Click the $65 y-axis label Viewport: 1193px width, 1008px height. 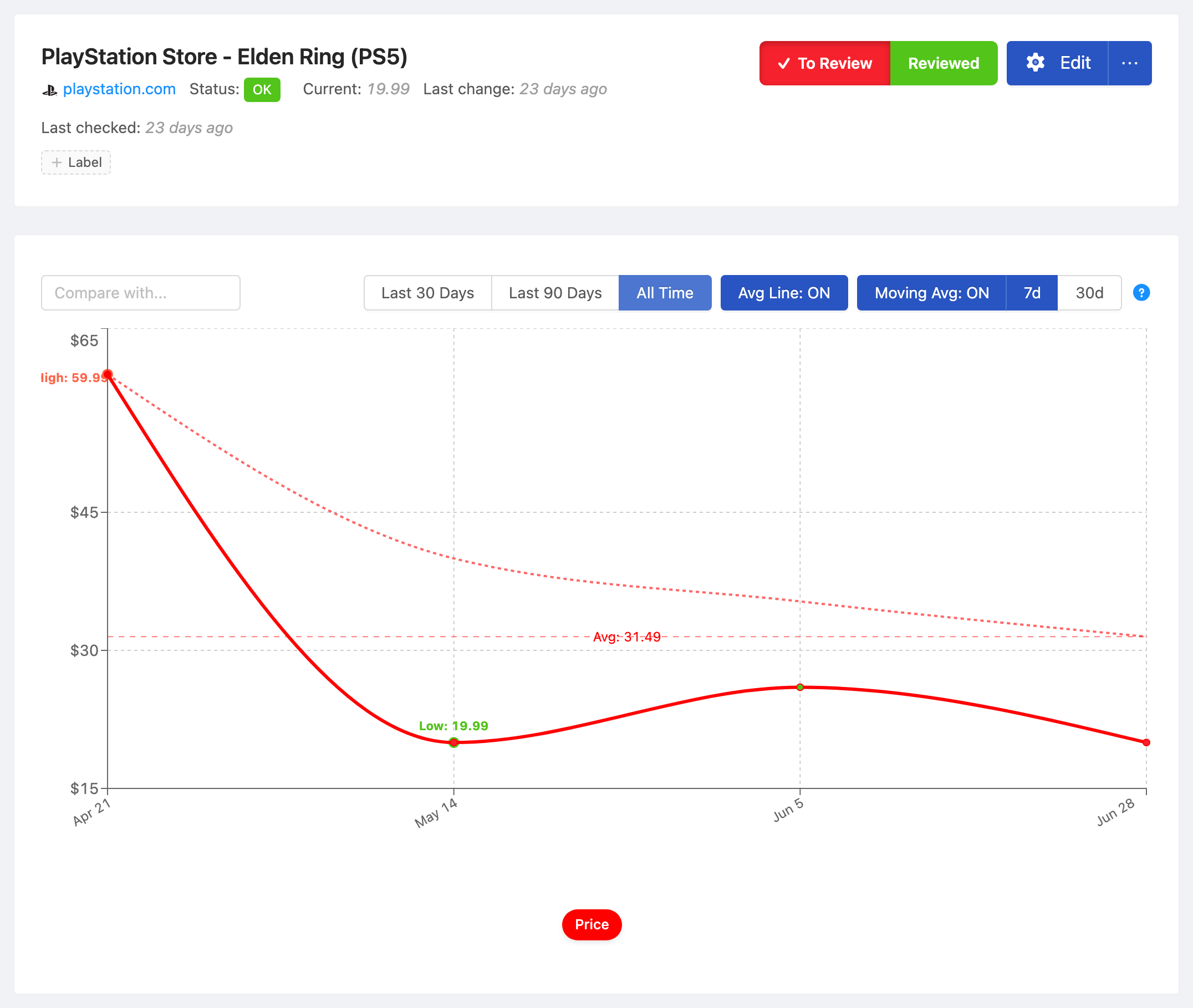coord(84,340)
